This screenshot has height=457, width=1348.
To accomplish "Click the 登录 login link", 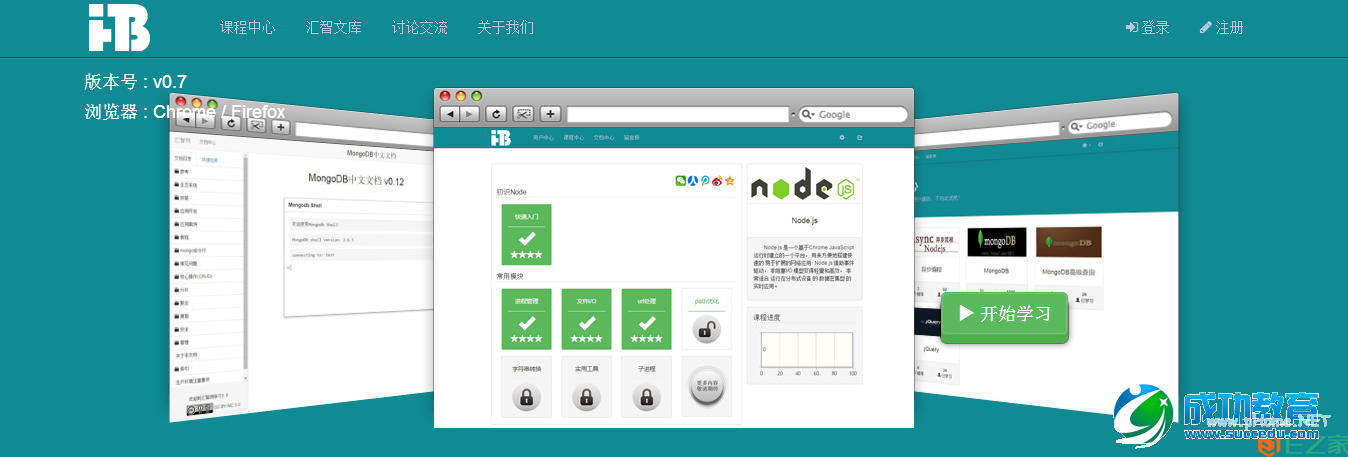I will pos(1148,28).
